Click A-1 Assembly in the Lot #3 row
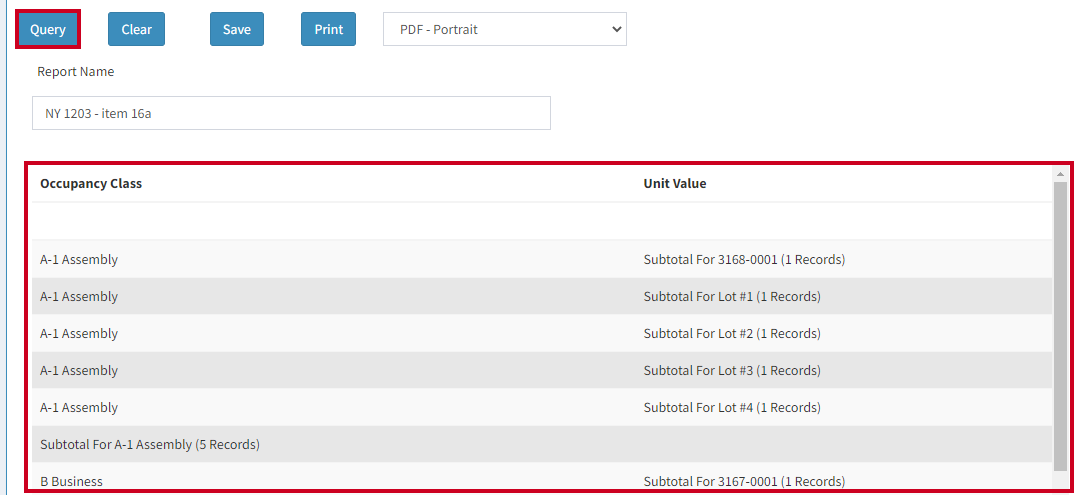This screenshot has width=1081, height=495. coord(79,371)
